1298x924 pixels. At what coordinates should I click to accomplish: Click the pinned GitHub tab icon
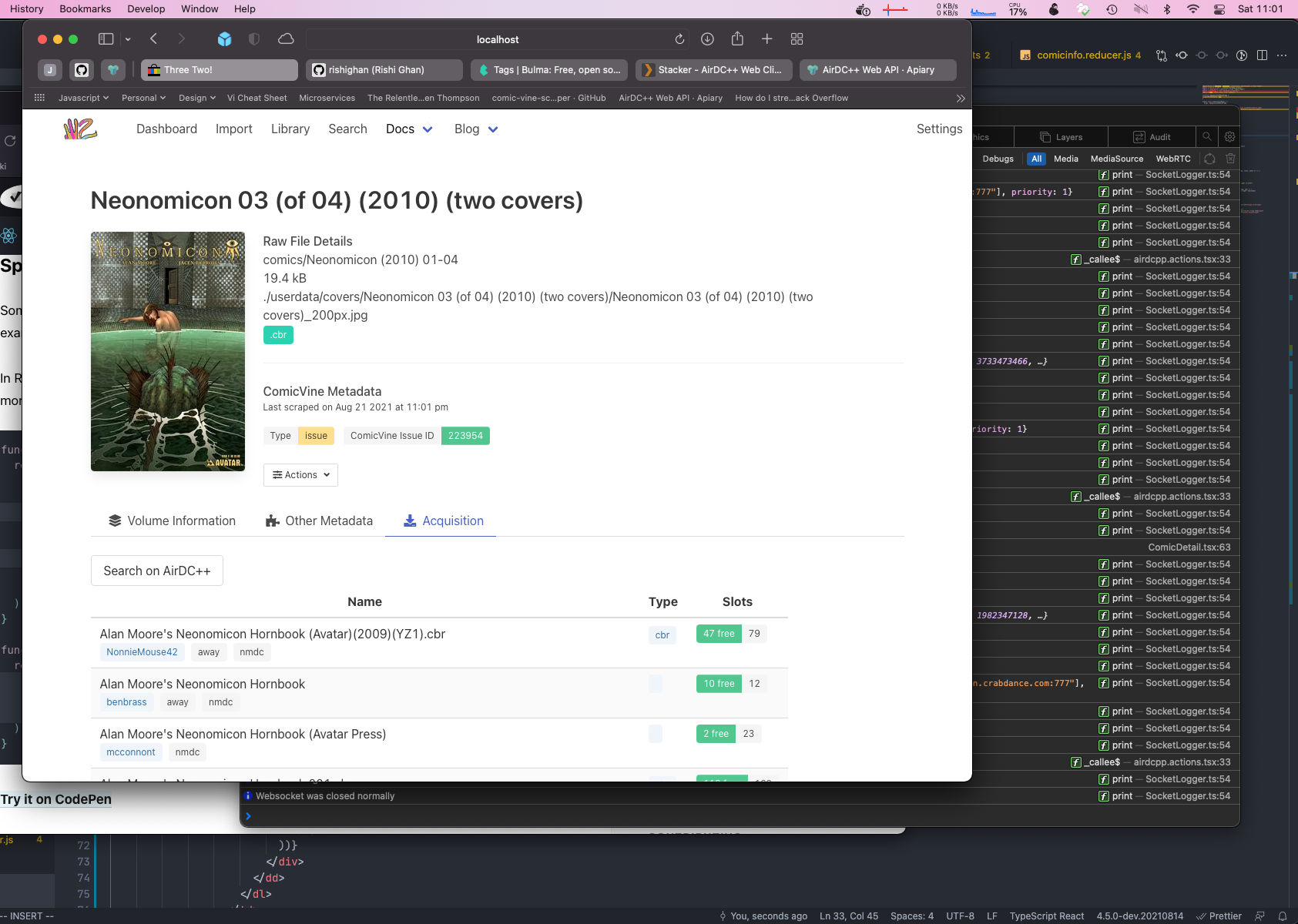tap(82, 70)
